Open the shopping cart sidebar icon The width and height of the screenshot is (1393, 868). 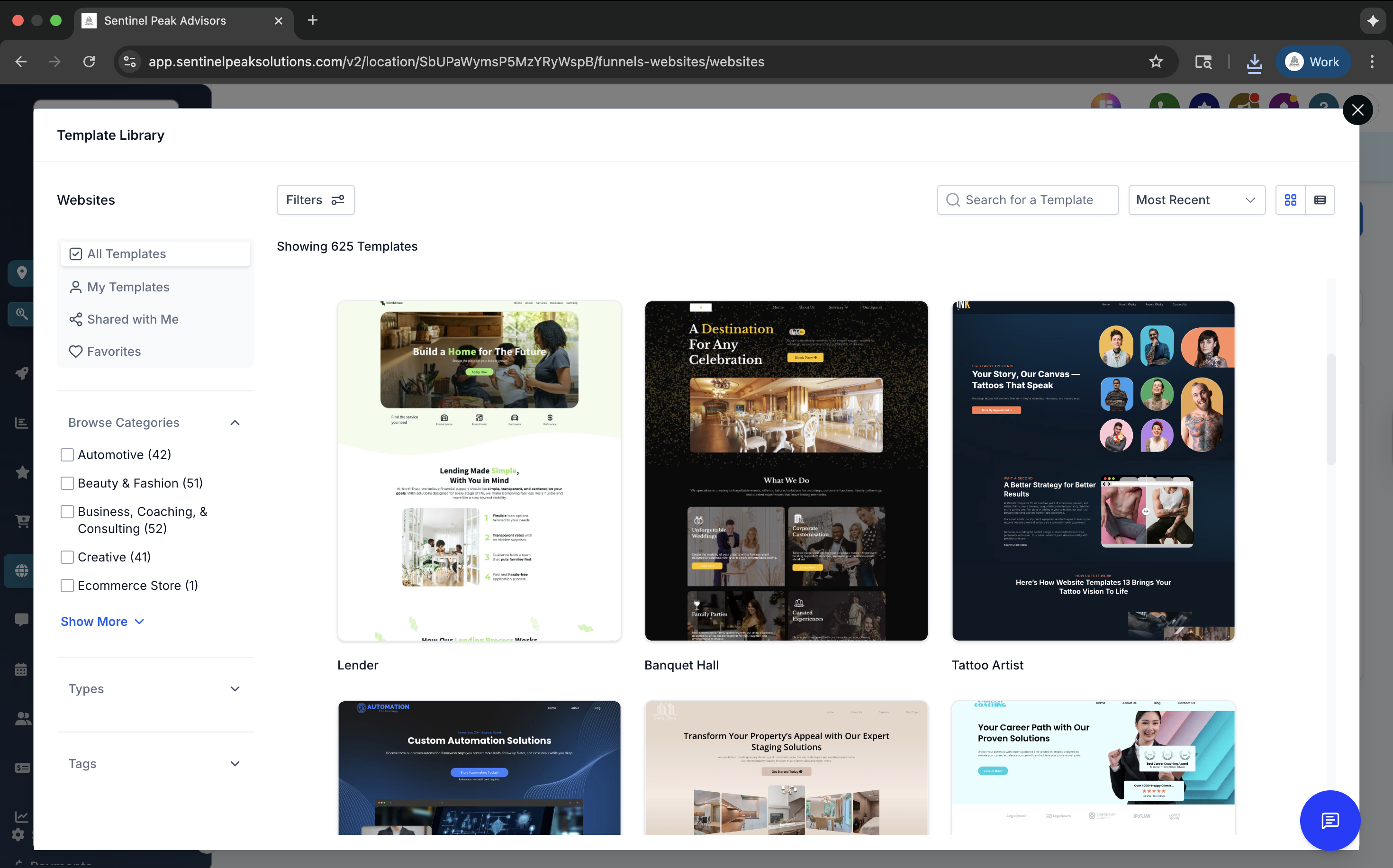[22, 521]
